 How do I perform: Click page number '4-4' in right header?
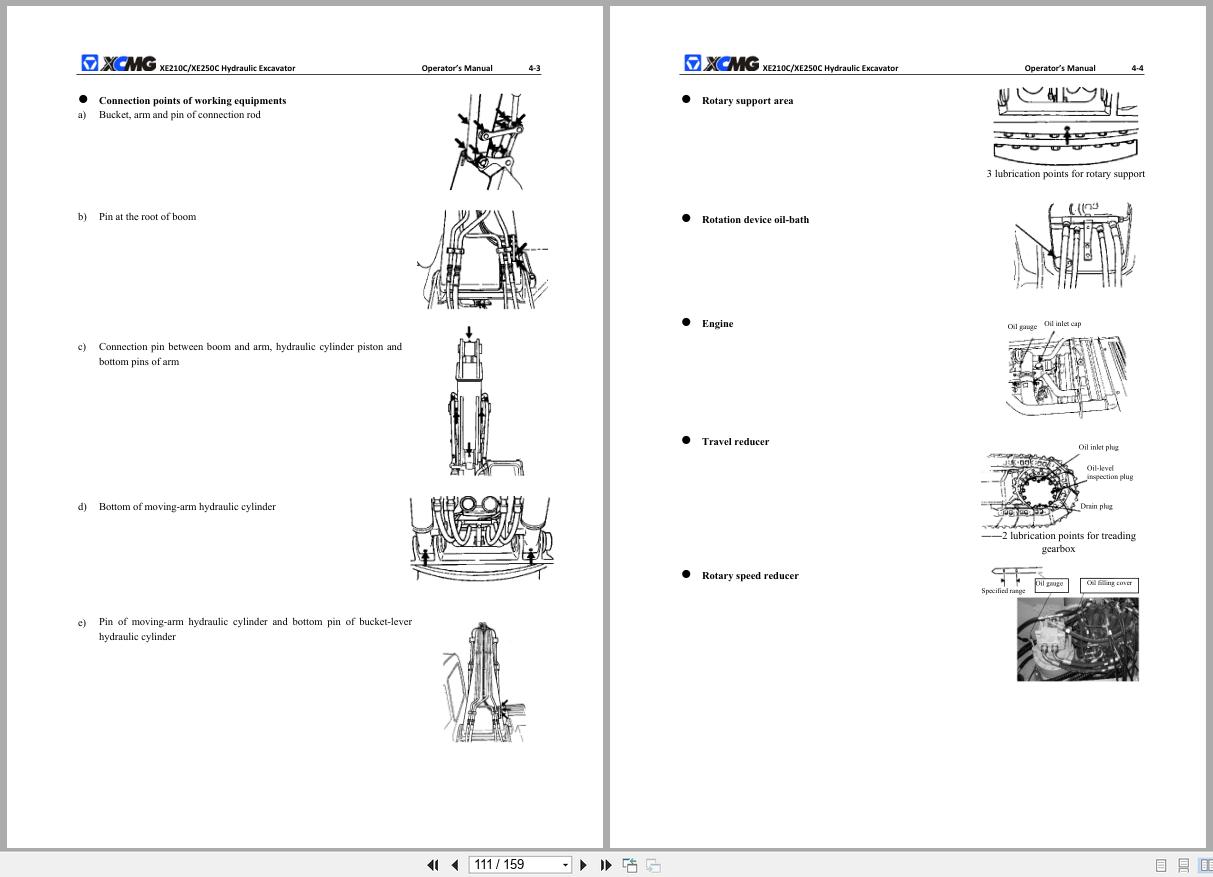click(1138, 69)
